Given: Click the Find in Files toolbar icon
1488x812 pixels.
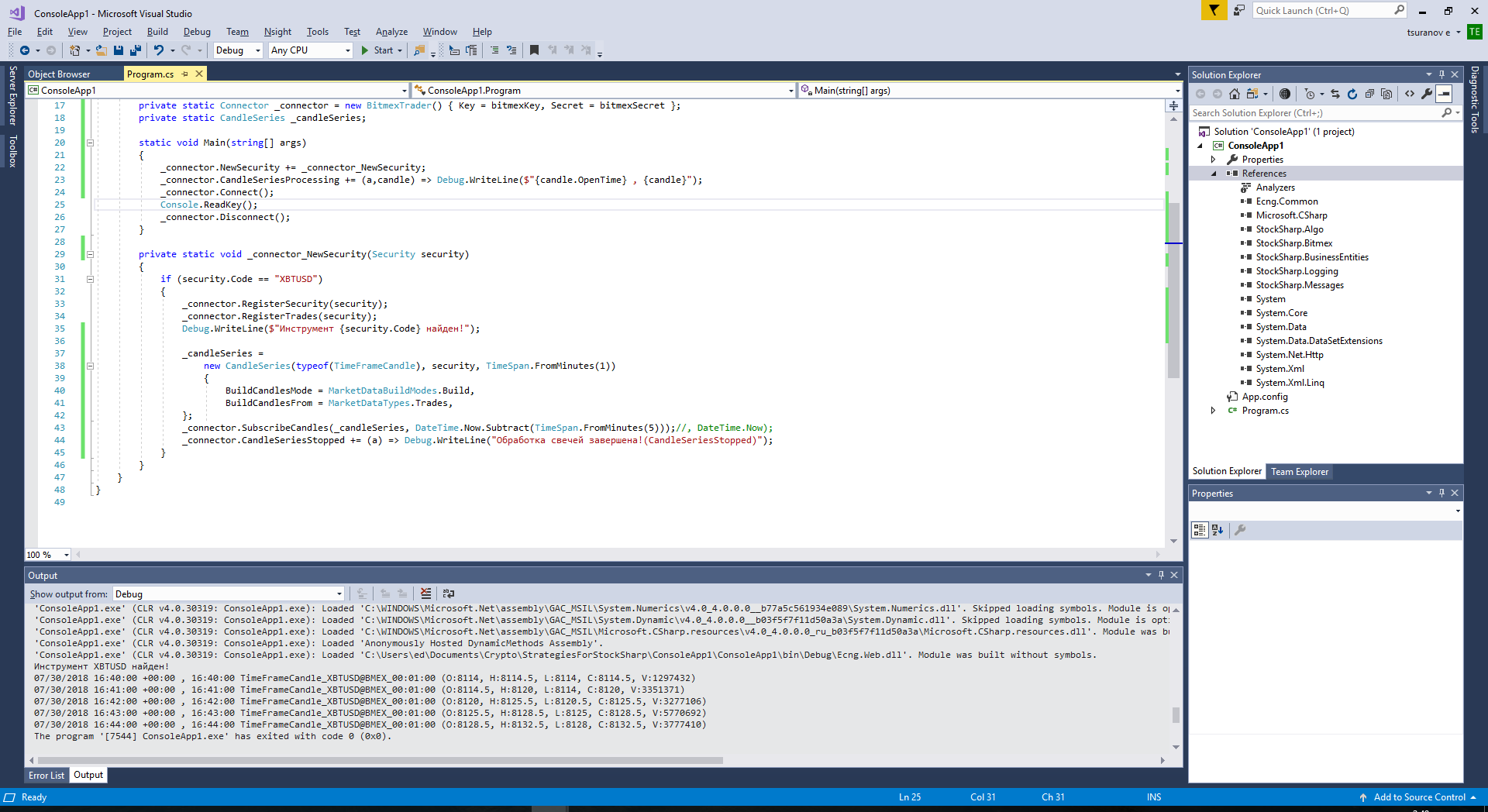Looking at the screenshot, I should tap(419, 50).
